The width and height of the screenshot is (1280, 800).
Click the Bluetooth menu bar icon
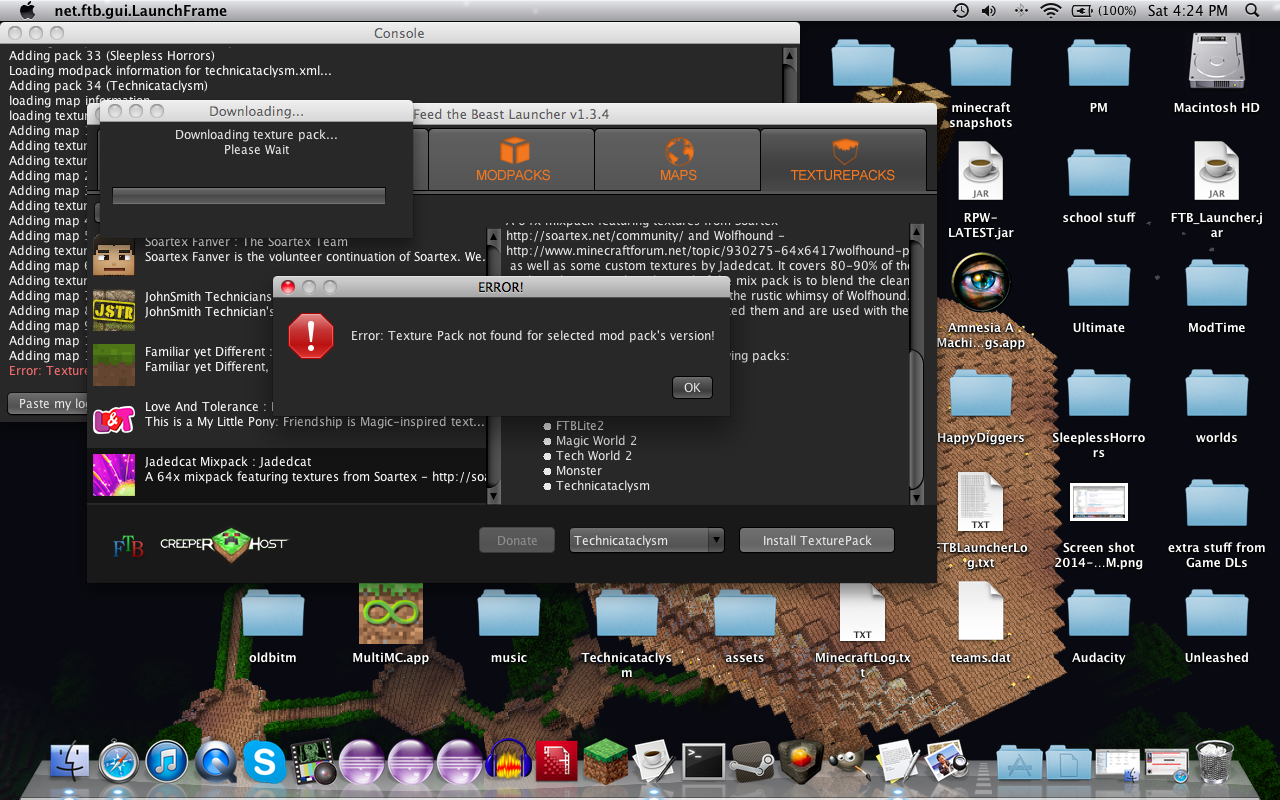pyautogui.click(x=1020, y=11)
